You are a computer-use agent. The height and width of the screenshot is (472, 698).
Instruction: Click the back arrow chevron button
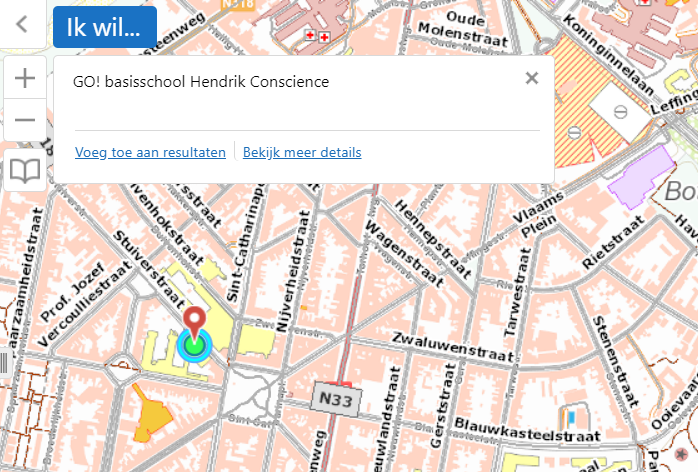click(x=22, y=24)
